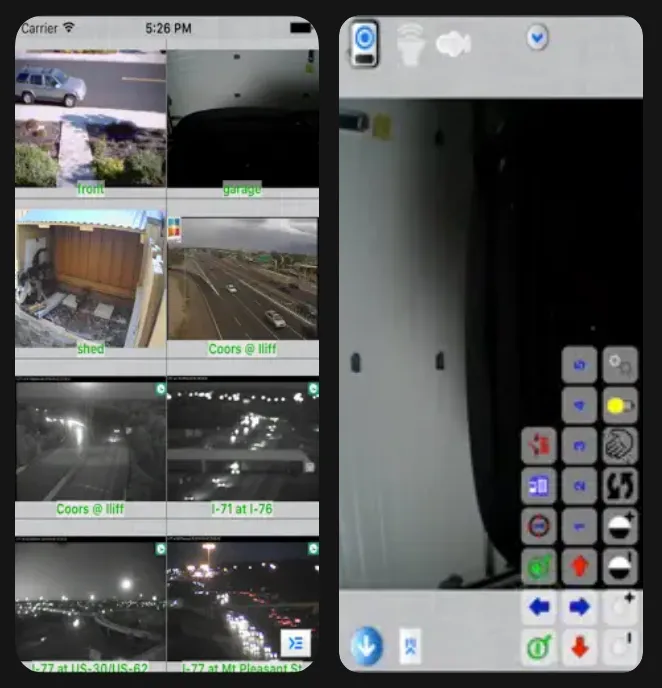Pan camera left with blue left arrow
Image resolution: width=662 pixels, height=688 pixels.
[539, 606]
